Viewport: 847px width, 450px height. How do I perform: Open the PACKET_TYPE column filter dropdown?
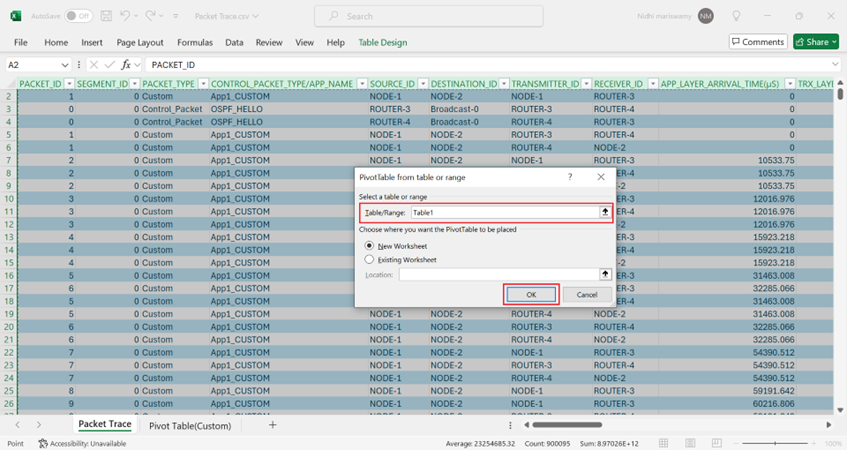coord(201,84)
